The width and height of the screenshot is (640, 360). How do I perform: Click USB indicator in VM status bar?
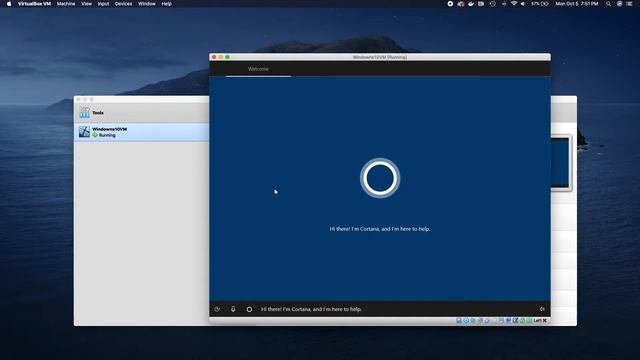tap(487, 321)
